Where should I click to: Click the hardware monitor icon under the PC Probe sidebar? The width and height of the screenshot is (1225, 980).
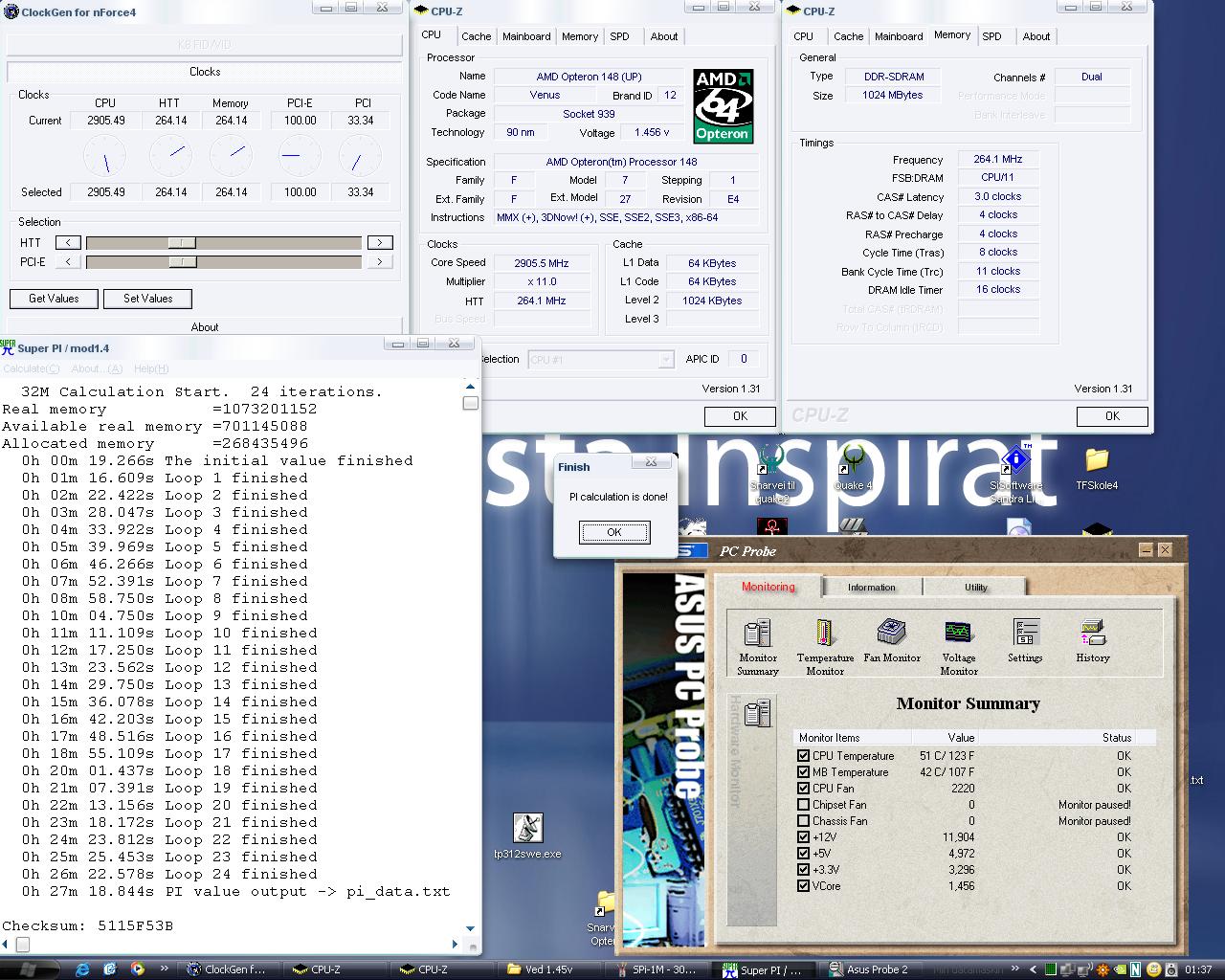(x=758, y=713)
